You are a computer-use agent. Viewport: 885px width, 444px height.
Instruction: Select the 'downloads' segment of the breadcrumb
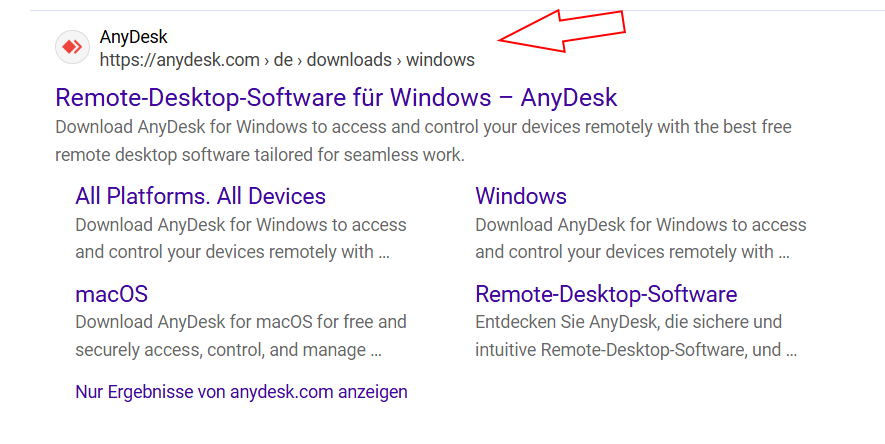(349, 60)
